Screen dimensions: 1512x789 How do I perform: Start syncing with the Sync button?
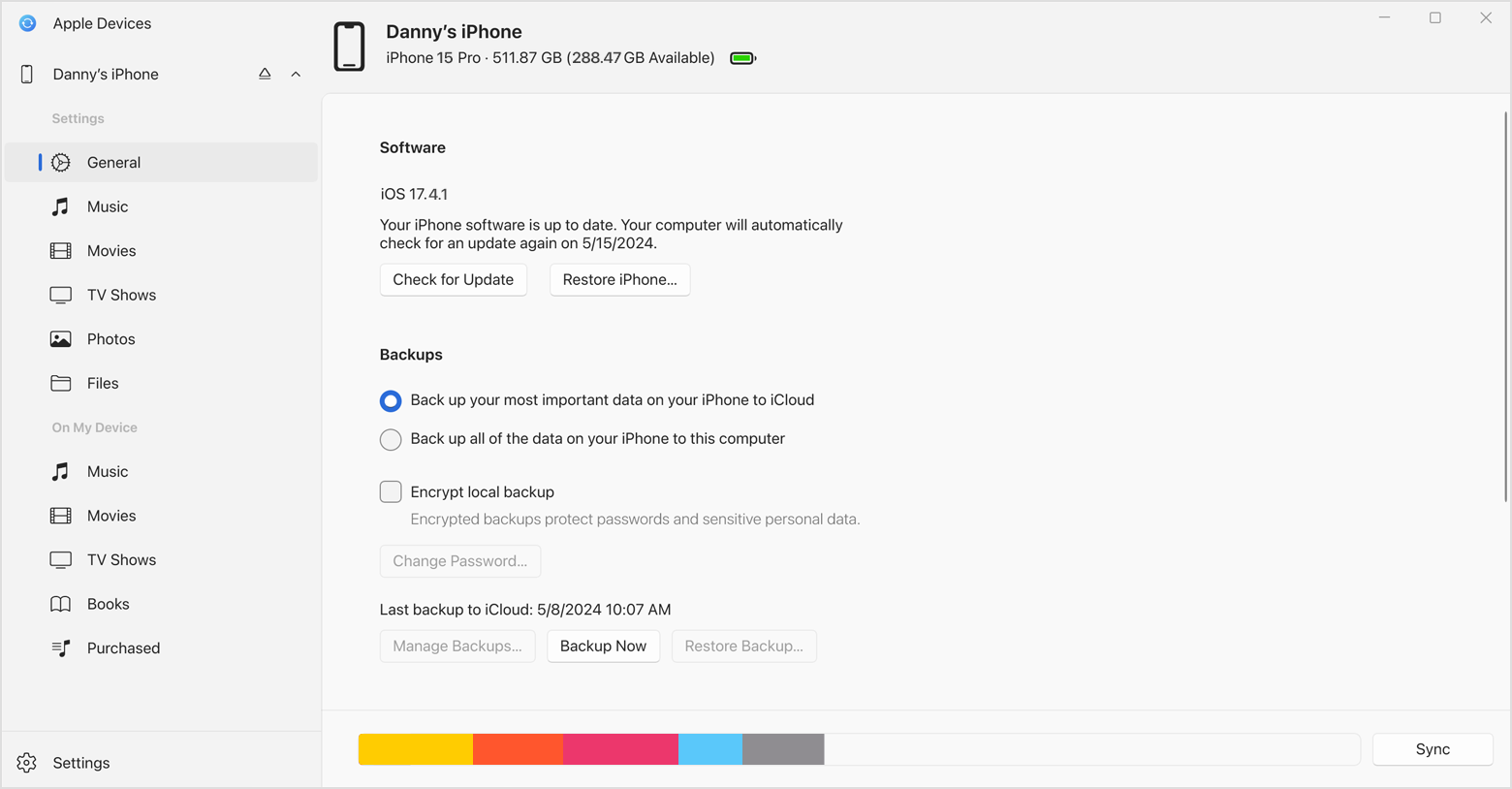pyautogui.click(x=1433, y=748)
